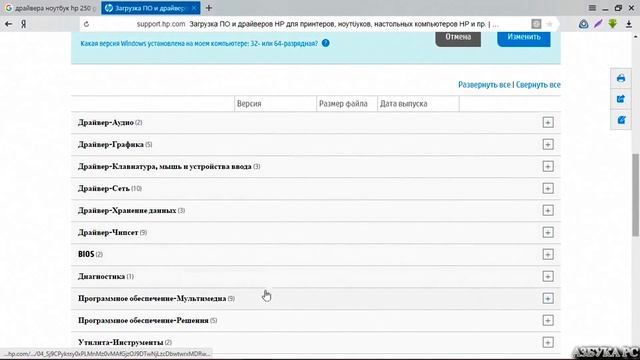This screenshot has width=640, height=360.
Task: Switch to the Google search tab for HP 250 drivers
Action: click(x=50, y=8)
